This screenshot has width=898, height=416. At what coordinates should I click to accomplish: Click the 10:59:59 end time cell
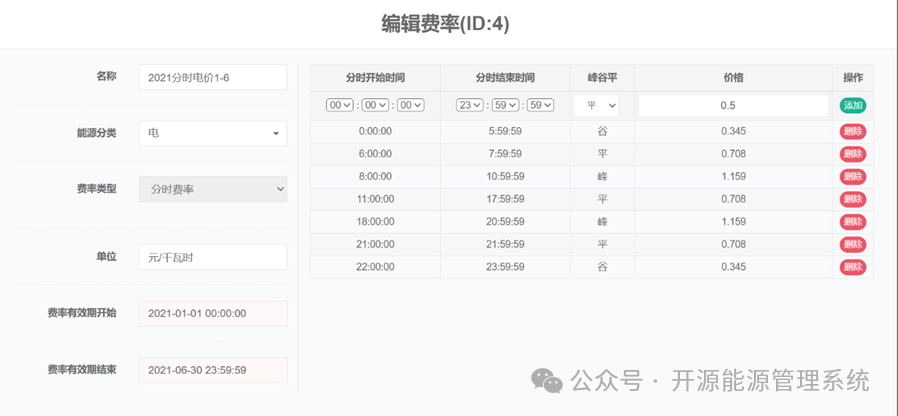click(x=505, y=176)
